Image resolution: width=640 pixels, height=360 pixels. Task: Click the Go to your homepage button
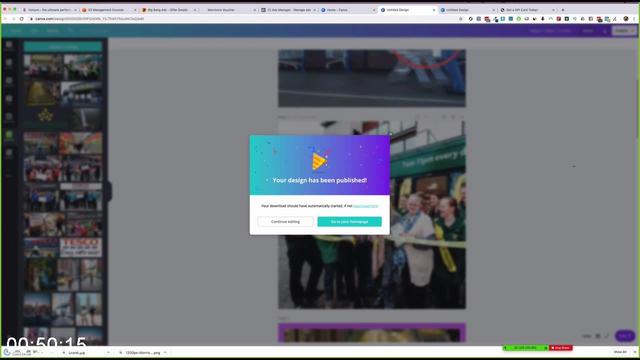[x=349, y=222]
